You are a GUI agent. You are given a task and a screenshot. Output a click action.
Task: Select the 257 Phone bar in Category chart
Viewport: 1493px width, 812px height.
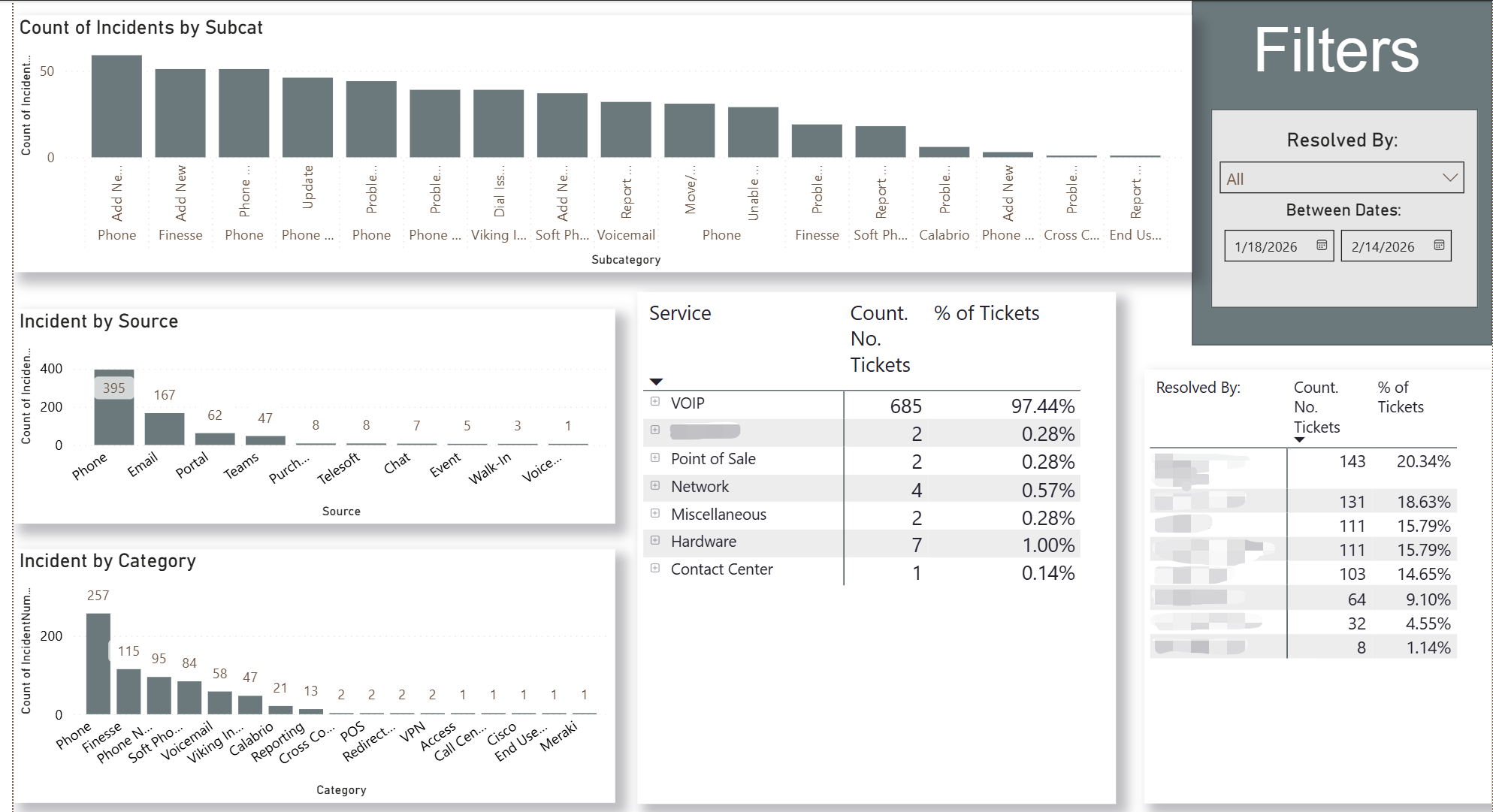pos(98,663)
